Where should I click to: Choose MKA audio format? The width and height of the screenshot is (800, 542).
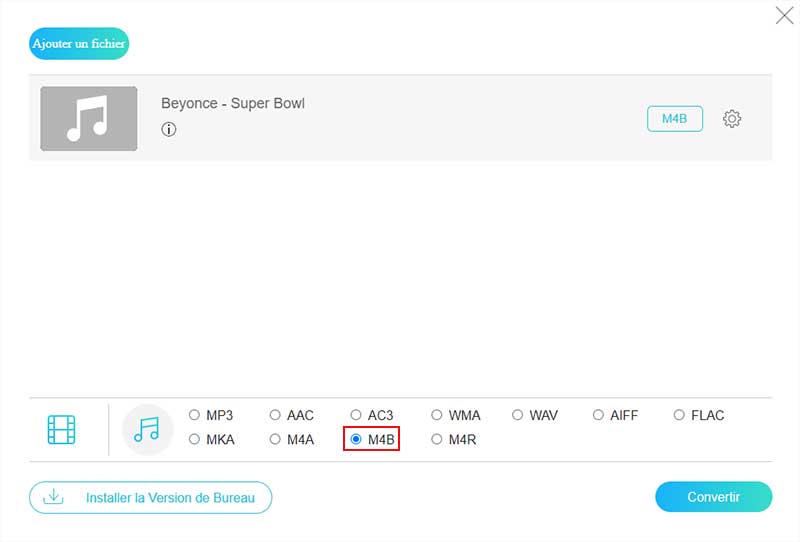click(195, 439)
